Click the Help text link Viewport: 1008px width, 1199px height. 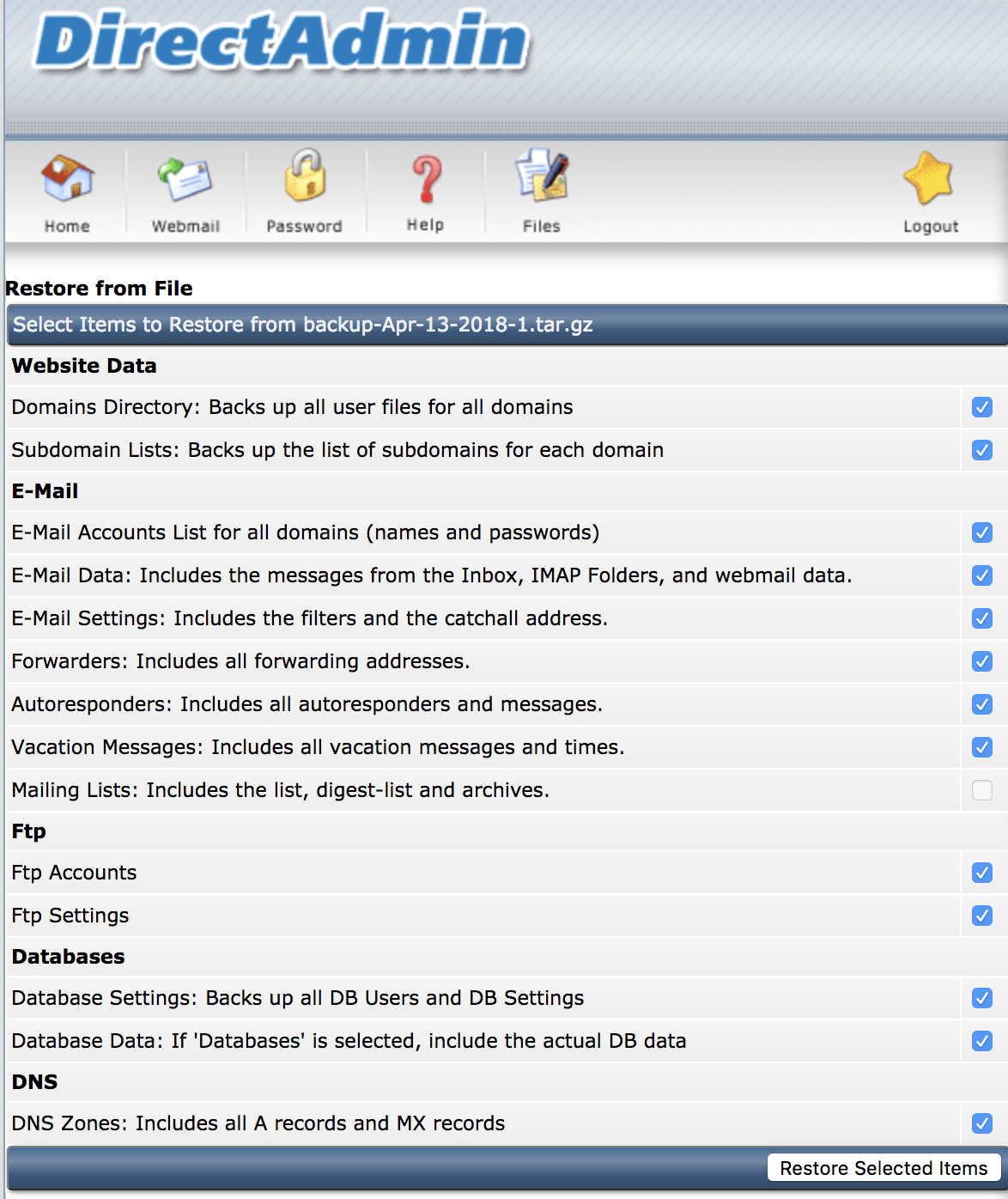click(425, 225)
